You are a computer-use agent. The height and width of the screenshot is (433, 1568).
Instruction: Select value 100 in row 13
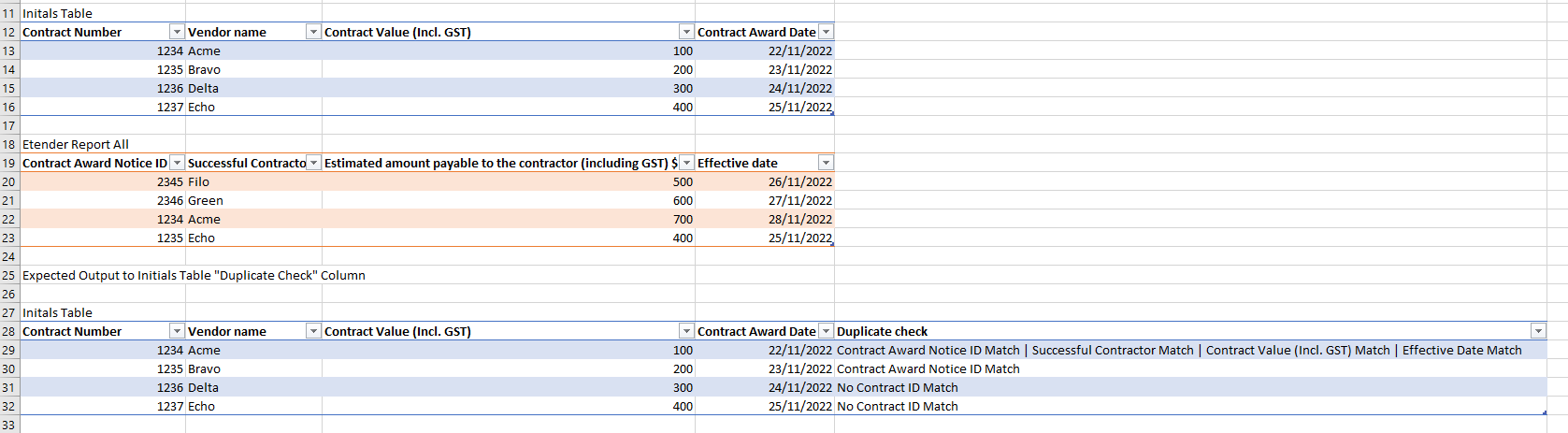click(509, 51)
